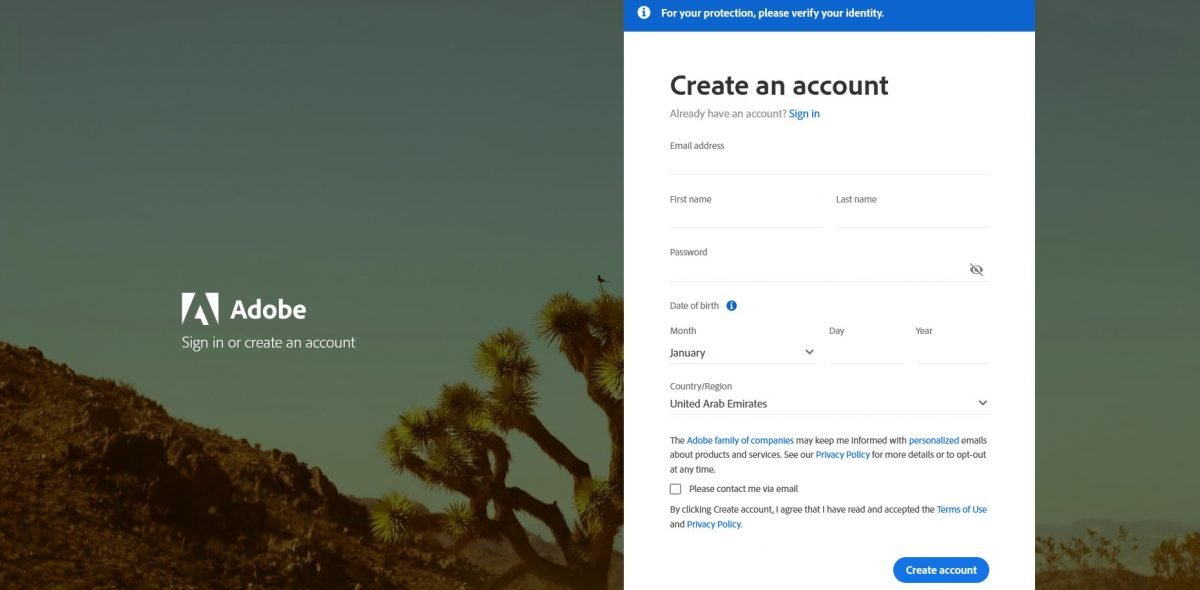Click 'Sign in or create an account' text

268,342
